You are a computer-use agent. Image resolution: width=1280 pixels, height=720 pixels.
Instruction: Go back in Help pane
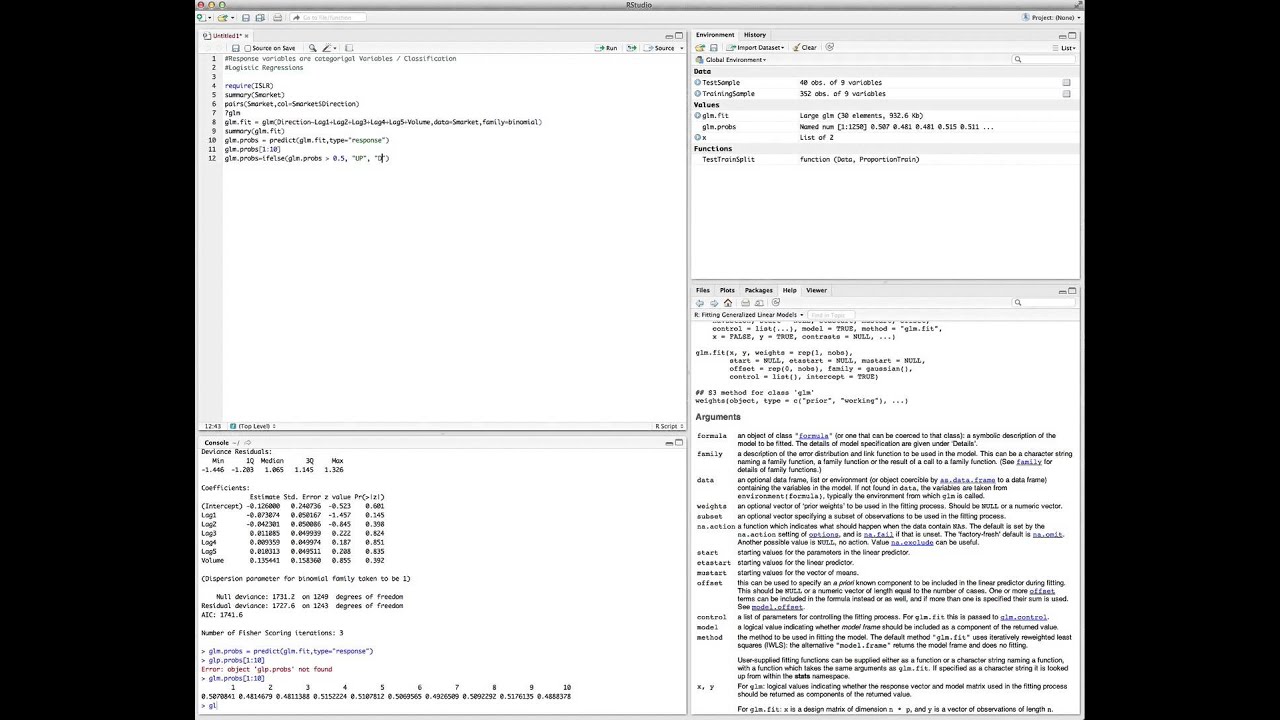(700, 303)
